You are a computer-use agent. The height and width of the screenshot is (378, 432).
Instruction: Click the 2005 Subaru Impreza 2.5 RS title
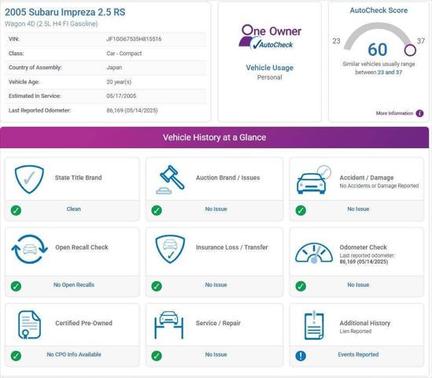65,12
